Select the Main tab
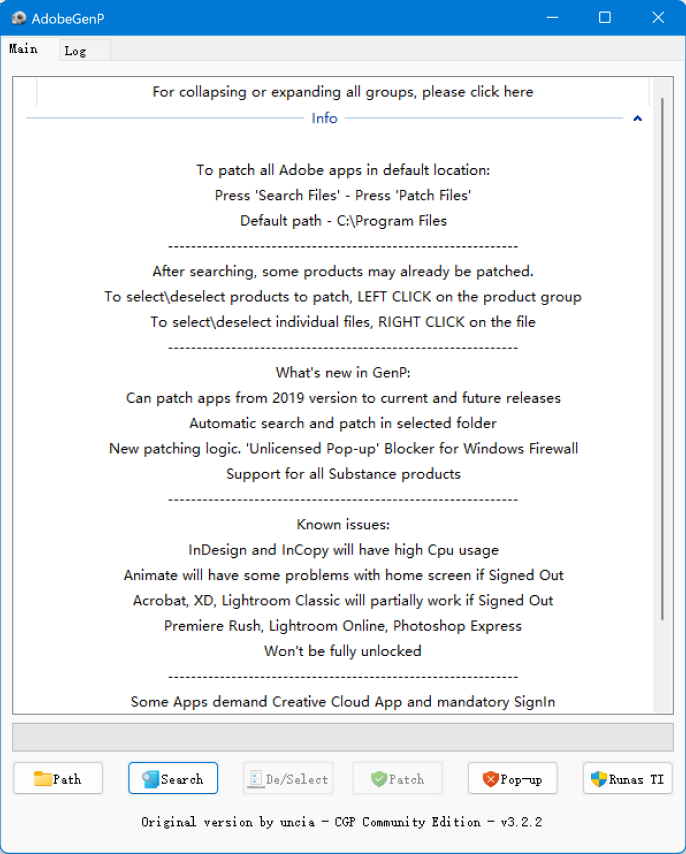686x854 pixels. click(x=24, y=49)
